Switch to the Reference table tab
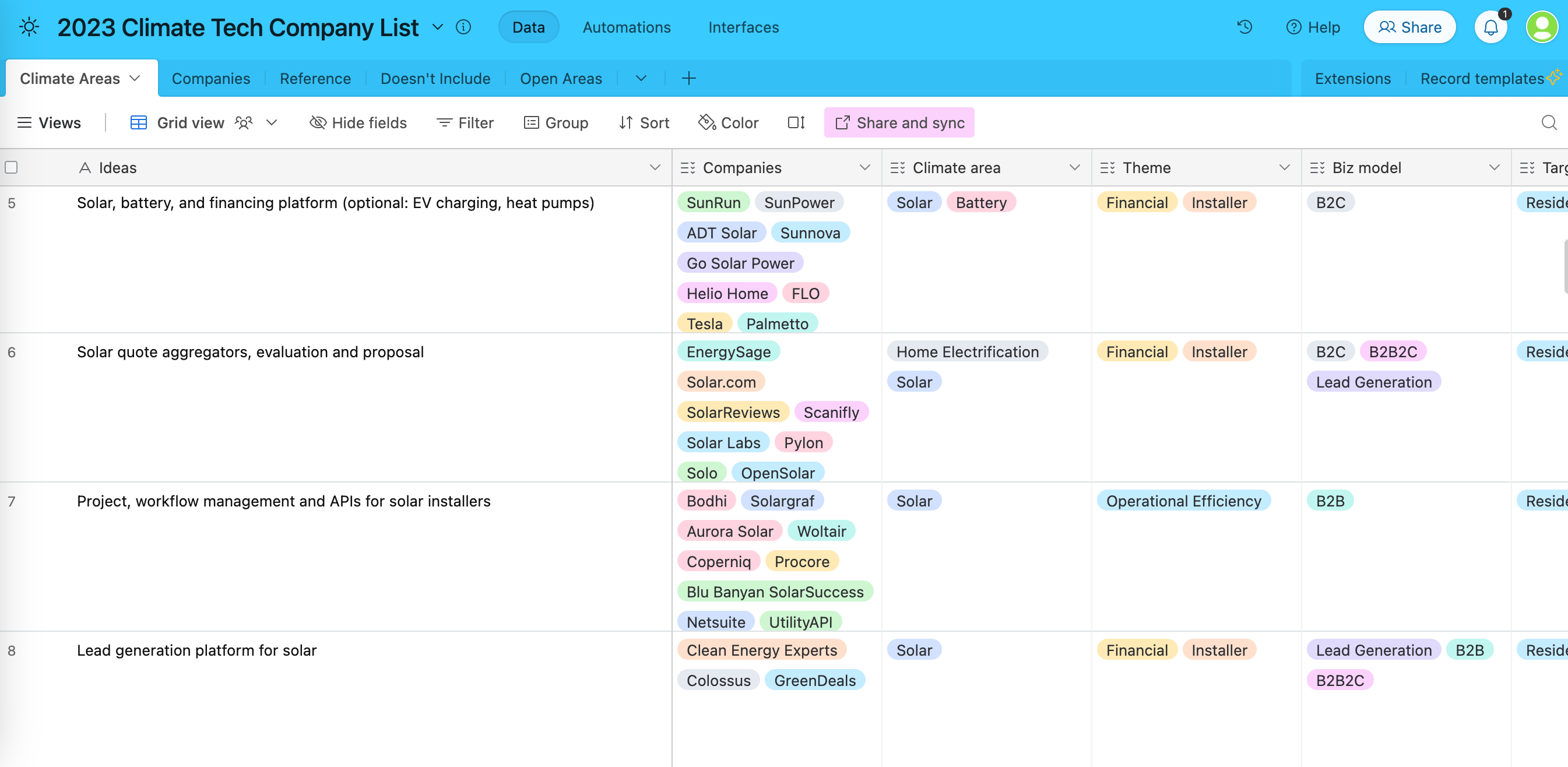 click(x=315, y=78)
